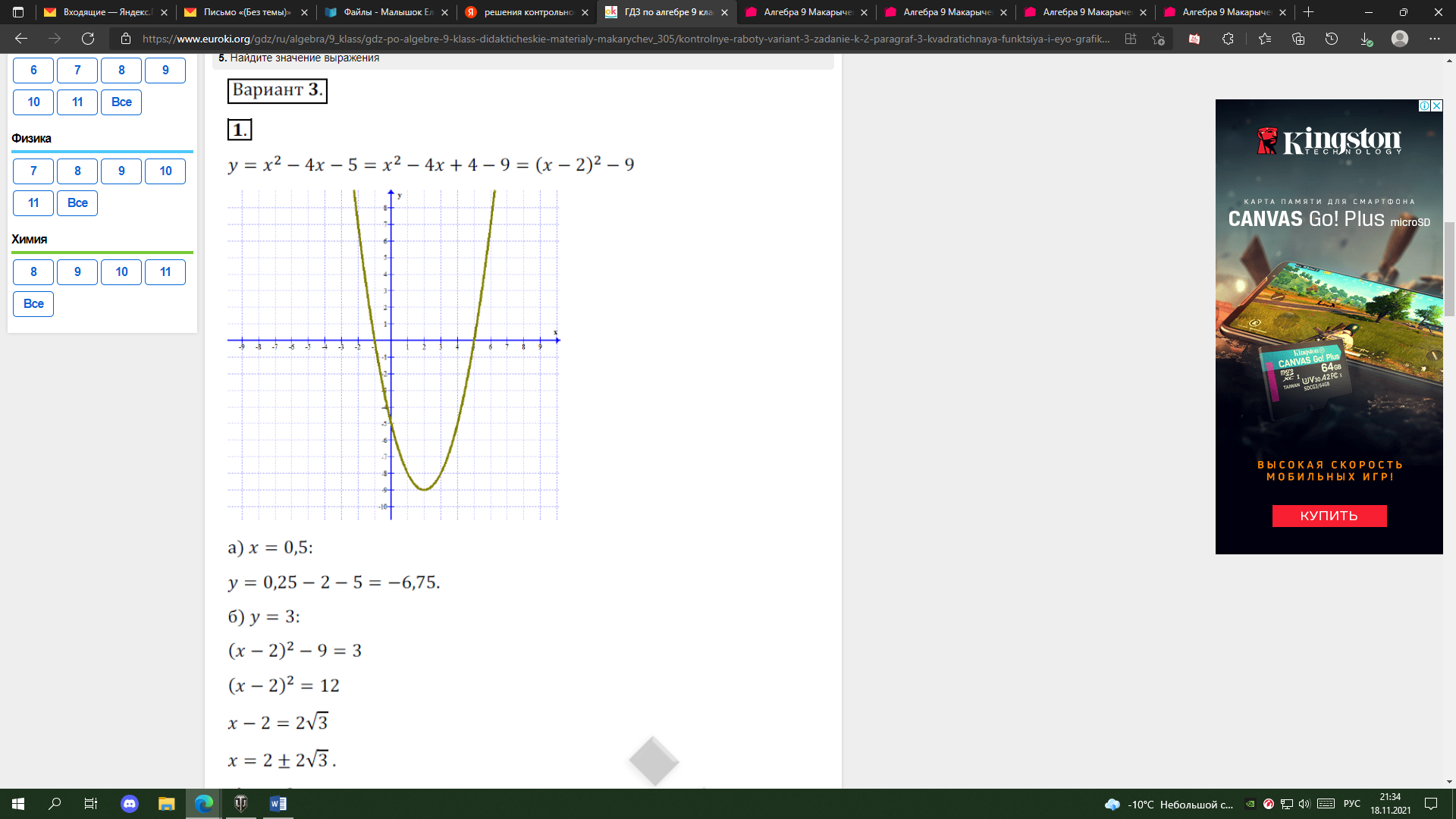The image size is (1456, 819).
Task: Open downloads icon
Action: (1366, 39)
